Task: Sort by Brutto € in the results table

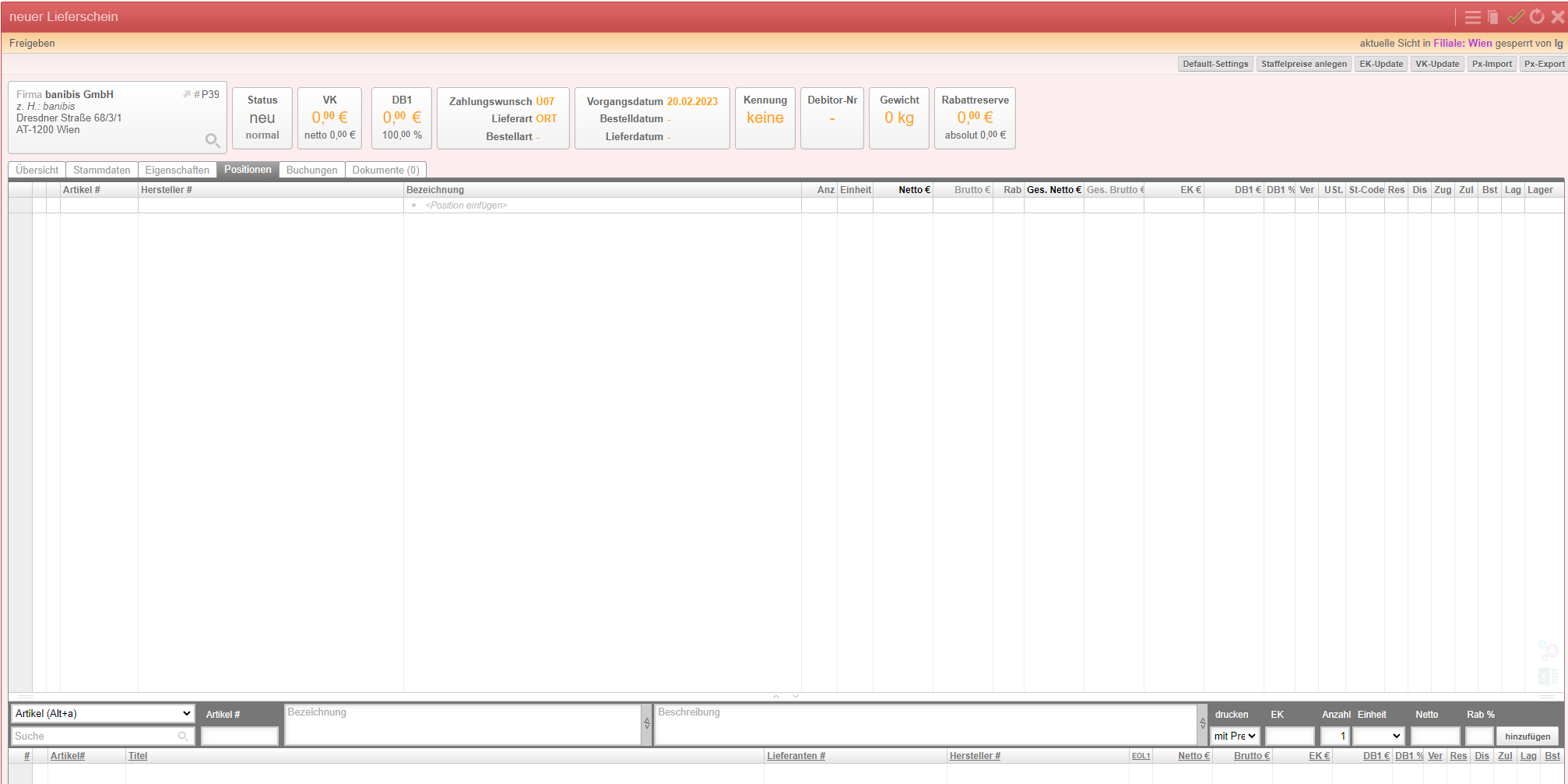Action: [1251, 756]
